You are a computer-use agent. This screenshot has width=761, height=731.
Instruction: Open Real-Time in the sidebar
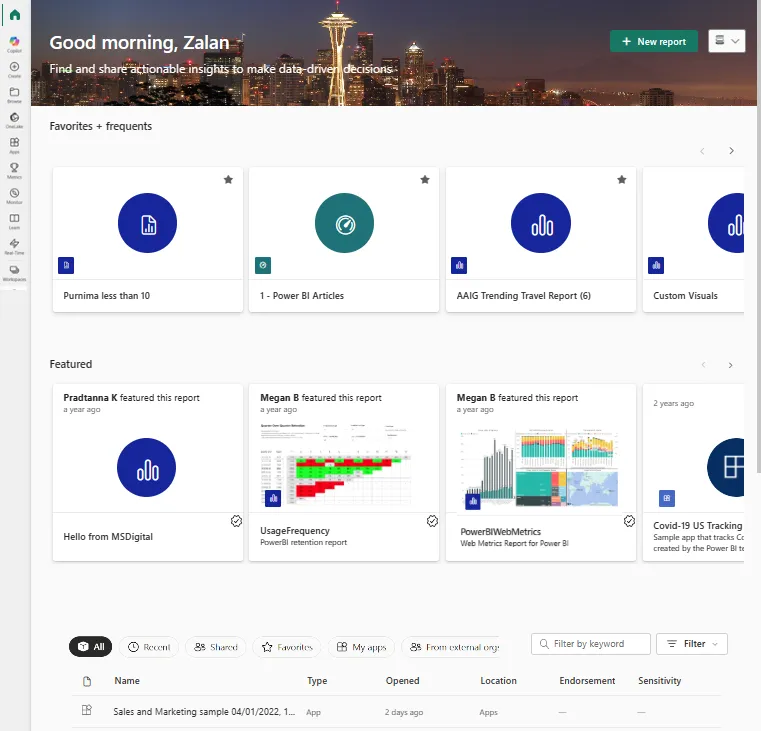15,246
